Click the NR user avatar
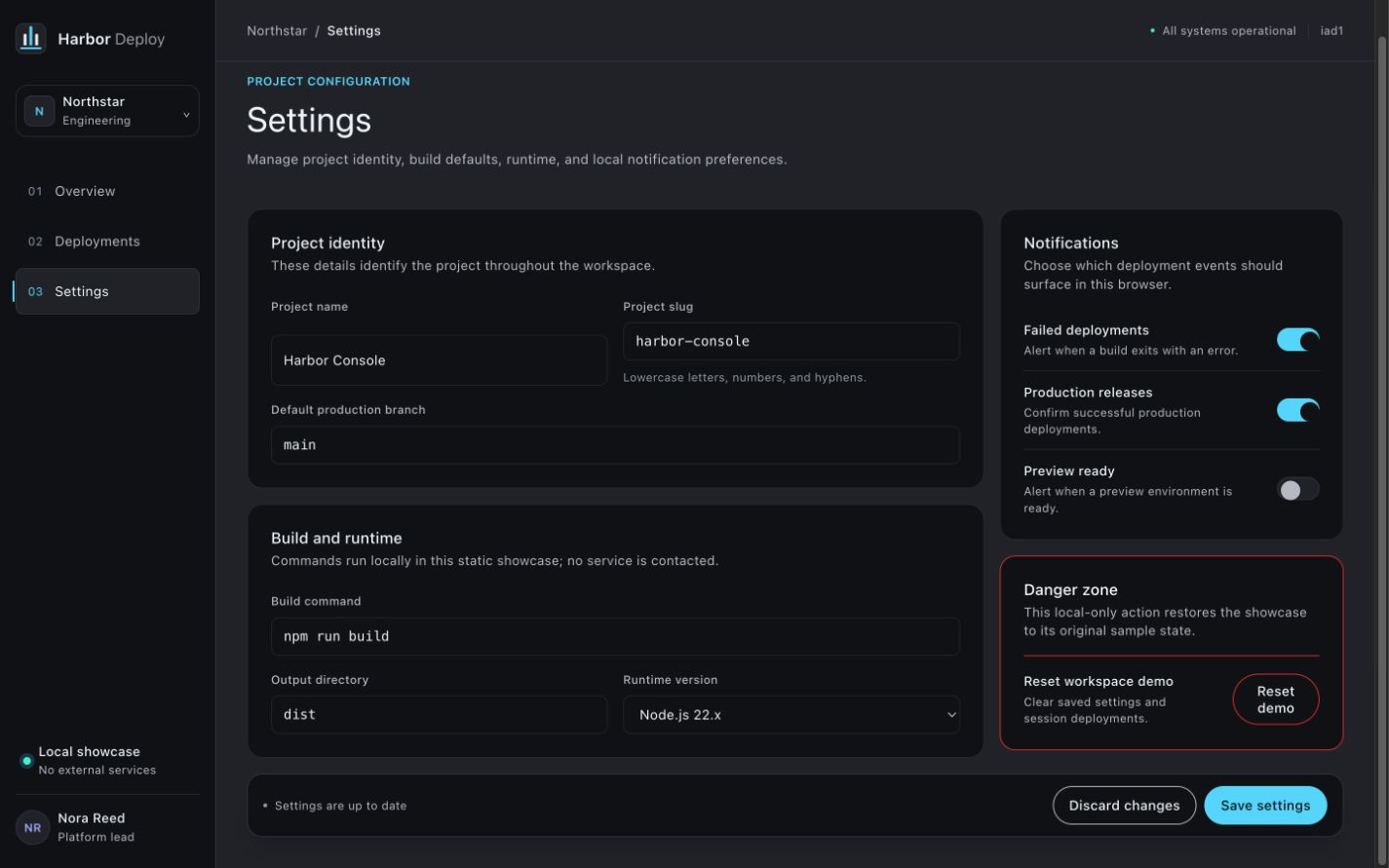This screenshot has height=868, width=1389. tap(32, 828)
